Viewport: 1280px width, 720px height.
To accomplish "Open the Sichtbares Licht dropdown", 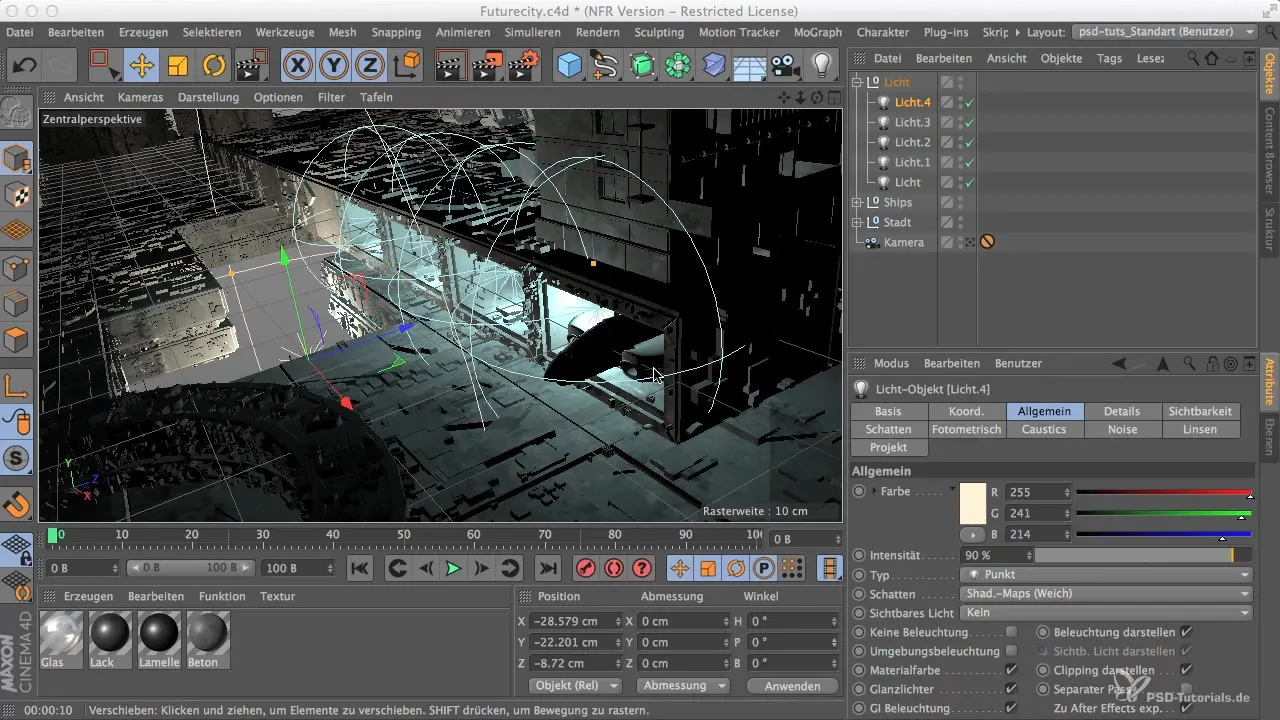I will coord(1105,613).
